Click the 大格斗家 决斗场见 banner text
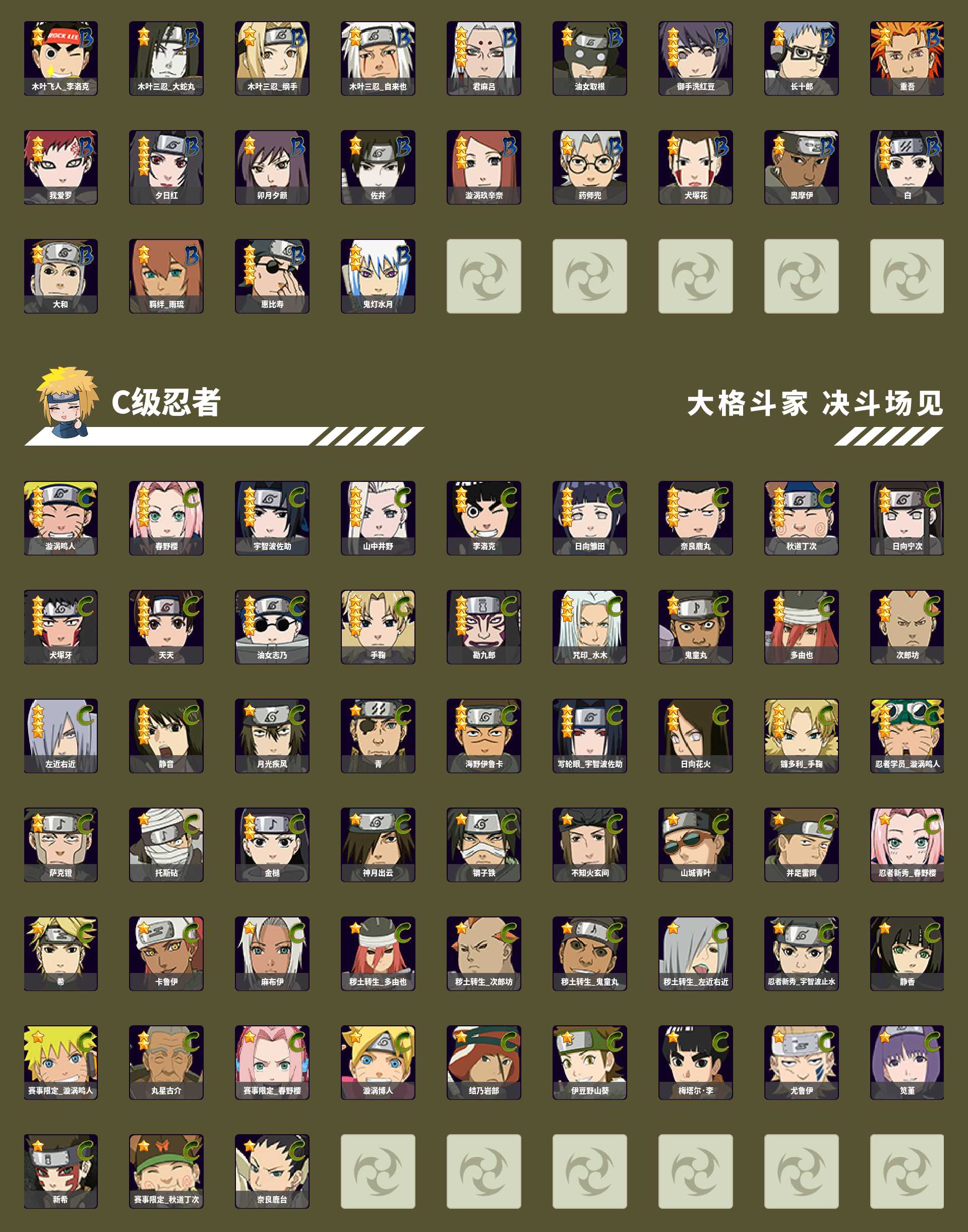The image size is (968, 1232). pyautogui.click(x=815, y=403)
